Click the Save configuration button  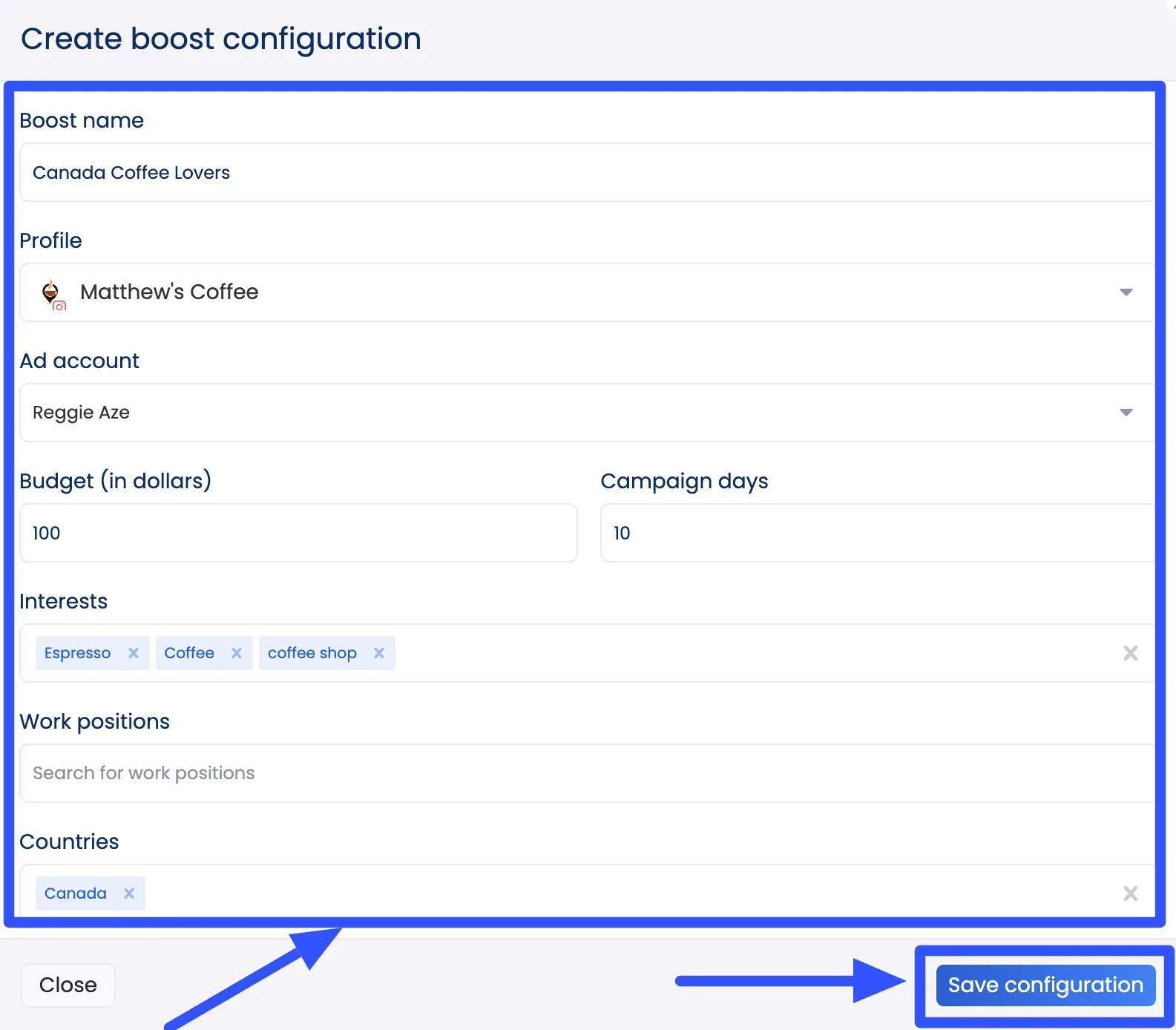[1045, 985]
